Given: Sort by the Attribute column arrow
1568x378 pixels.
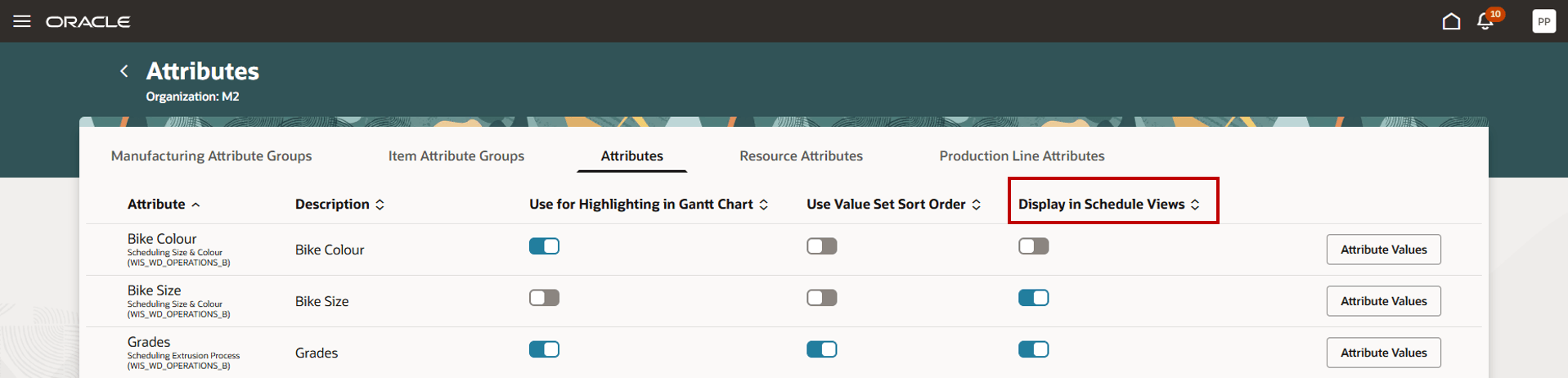Looking at the screenshot, I should click(195, 205).
